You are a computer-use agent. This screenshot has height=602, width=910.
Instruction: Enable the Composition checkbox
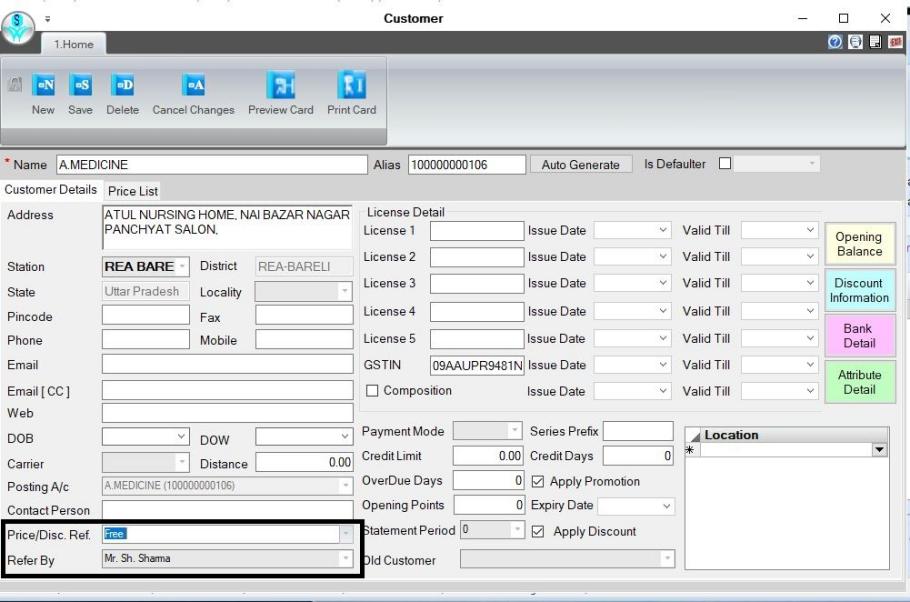point(373,391)
